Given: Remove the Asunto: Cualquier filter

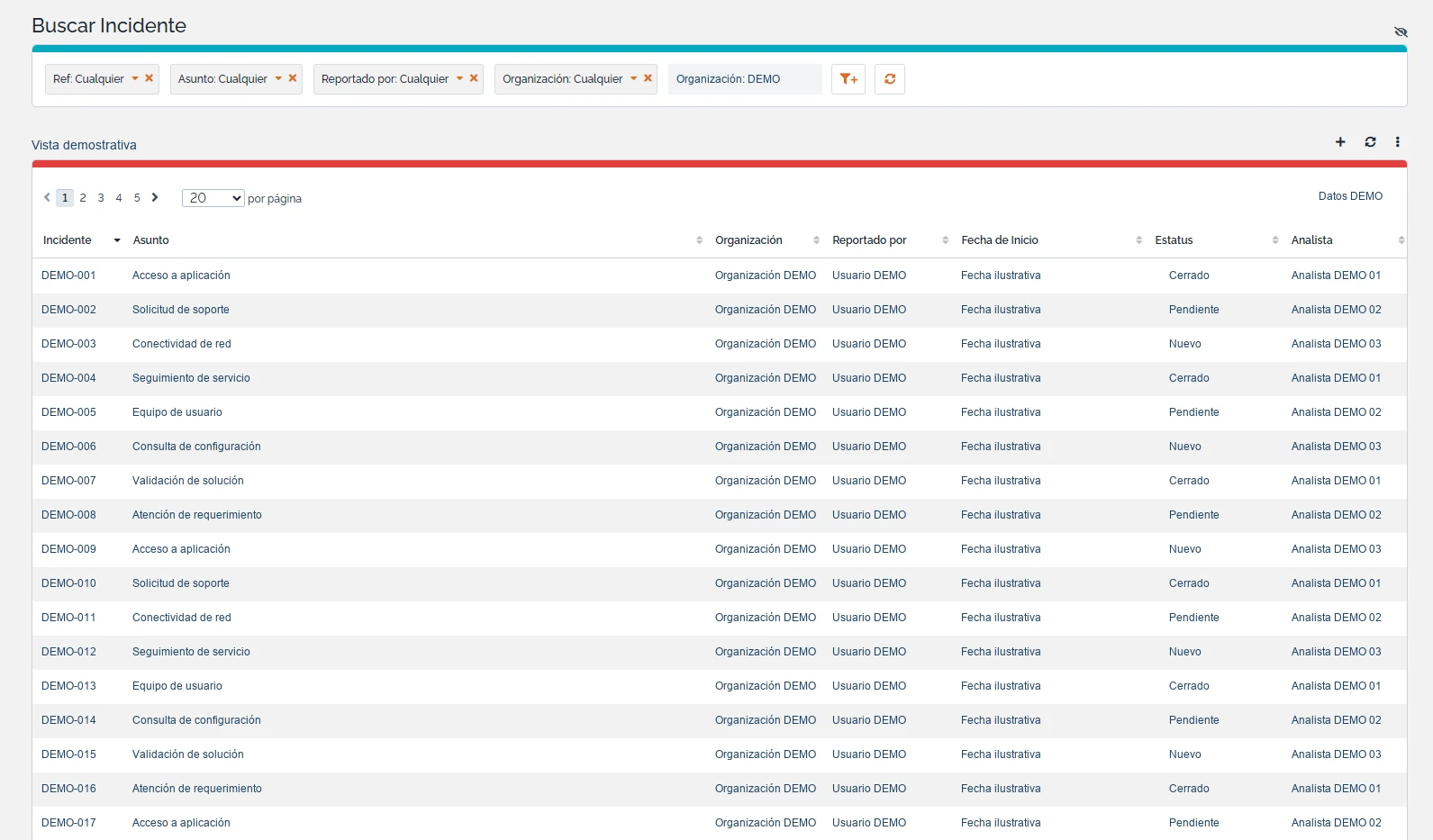Looking at the screenshot, I should pos(293,78).
